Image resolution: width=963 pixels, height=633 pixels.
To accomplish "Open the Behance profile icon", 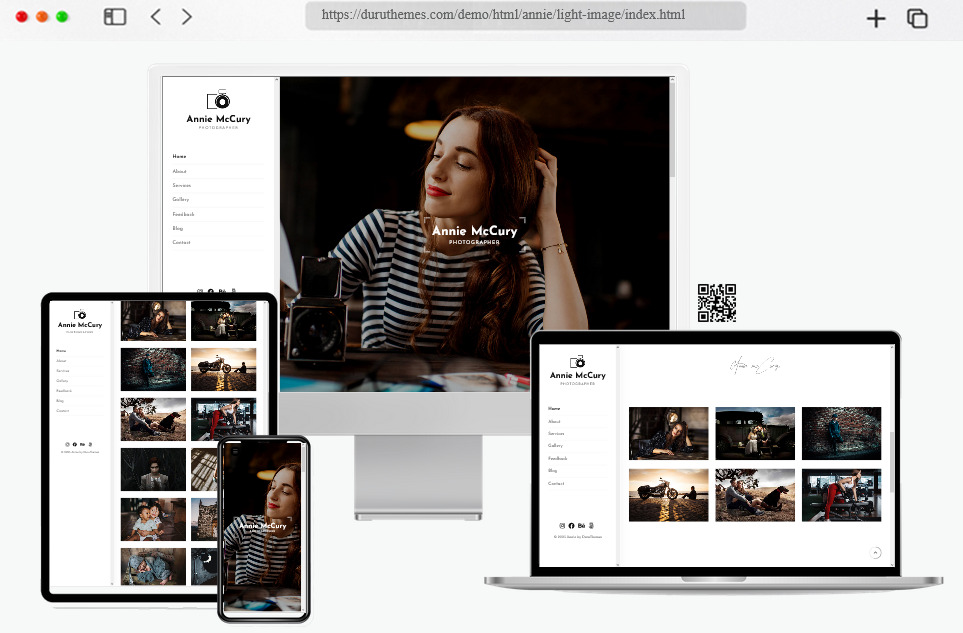I will pyautogui.click(x=581, y=525).
